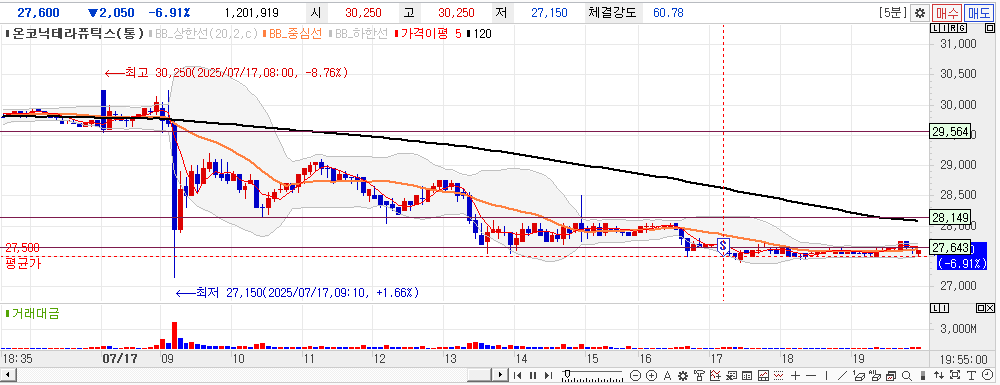Click the chart format tool icon

point(699,375)
